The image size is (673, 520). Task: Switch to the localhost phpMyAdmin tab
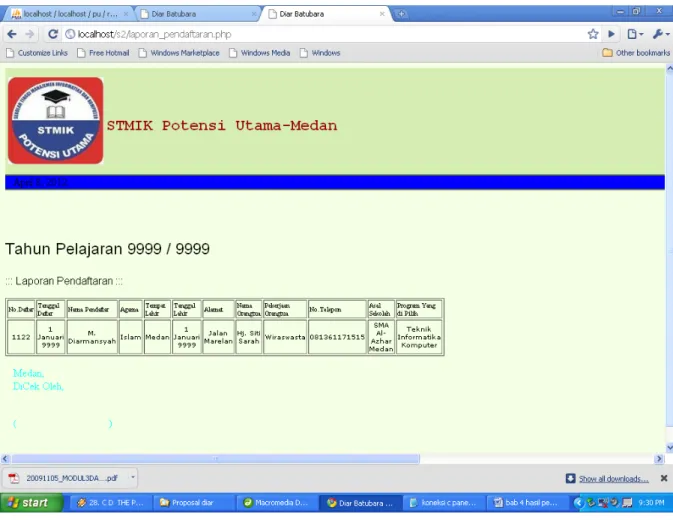coord(69,14)
